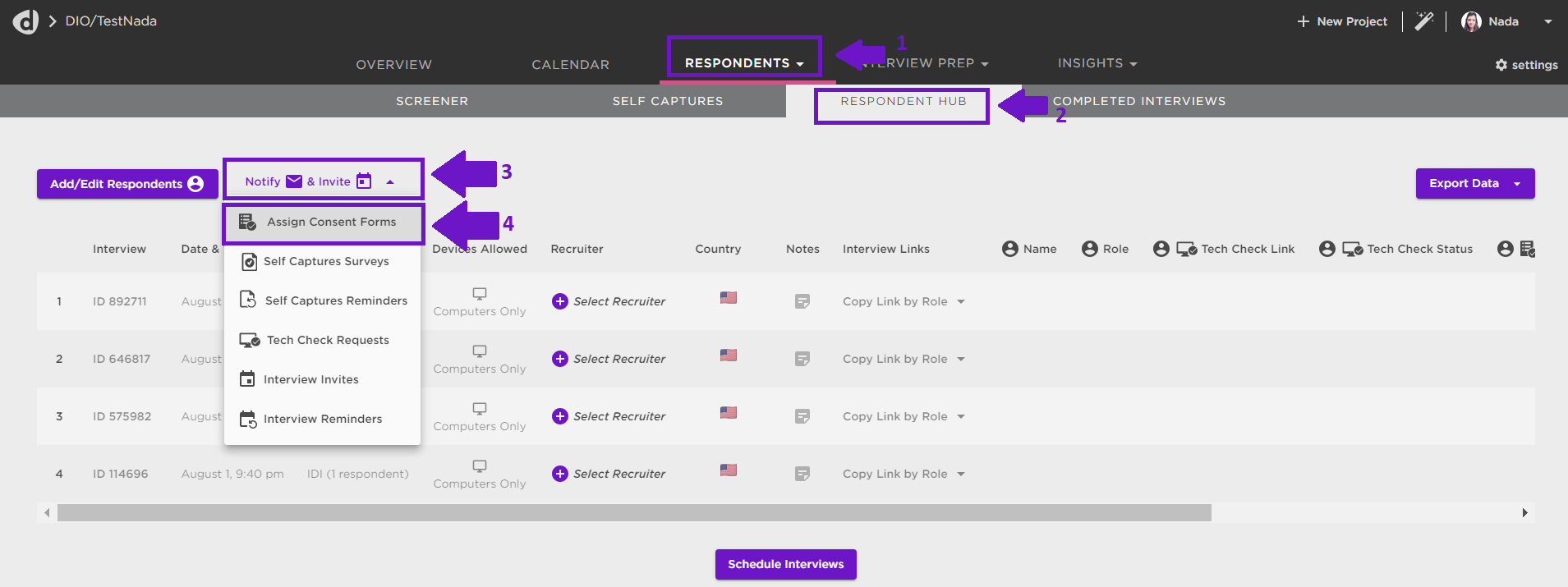Screen dimensions: 1568x587
Task: Select Interview Reminders menu entry
Action: click(322, 419)
